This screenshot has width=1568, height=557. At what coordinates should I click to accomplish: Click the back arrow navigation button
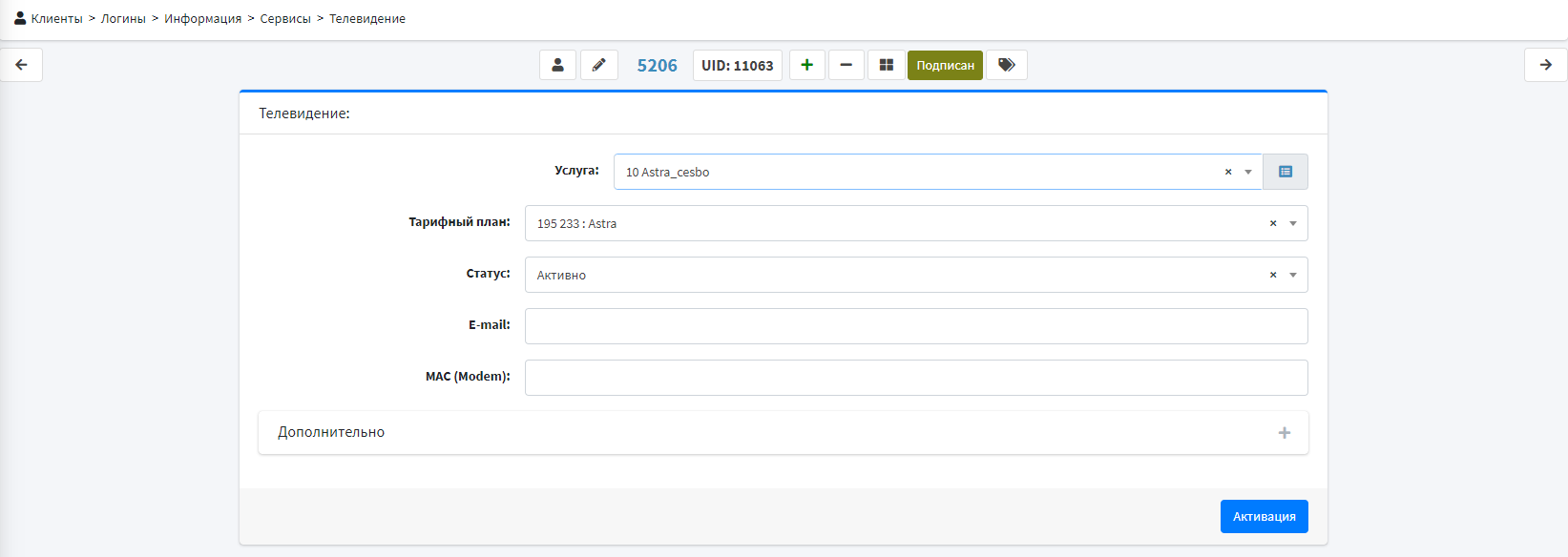point(21,65)
